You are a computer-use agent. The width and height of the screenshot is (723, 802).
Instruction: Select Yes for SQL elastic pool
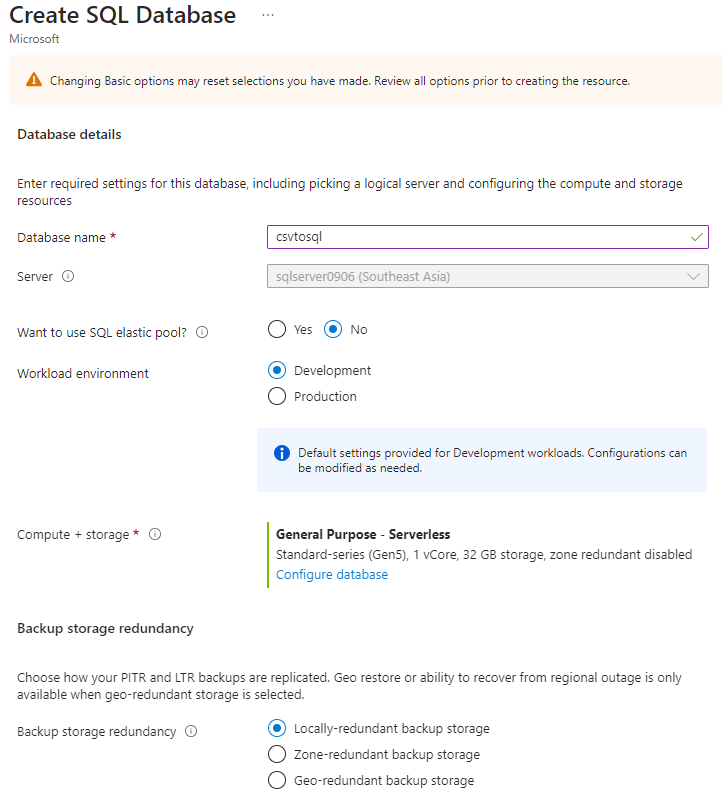click(x=275, y=329)
